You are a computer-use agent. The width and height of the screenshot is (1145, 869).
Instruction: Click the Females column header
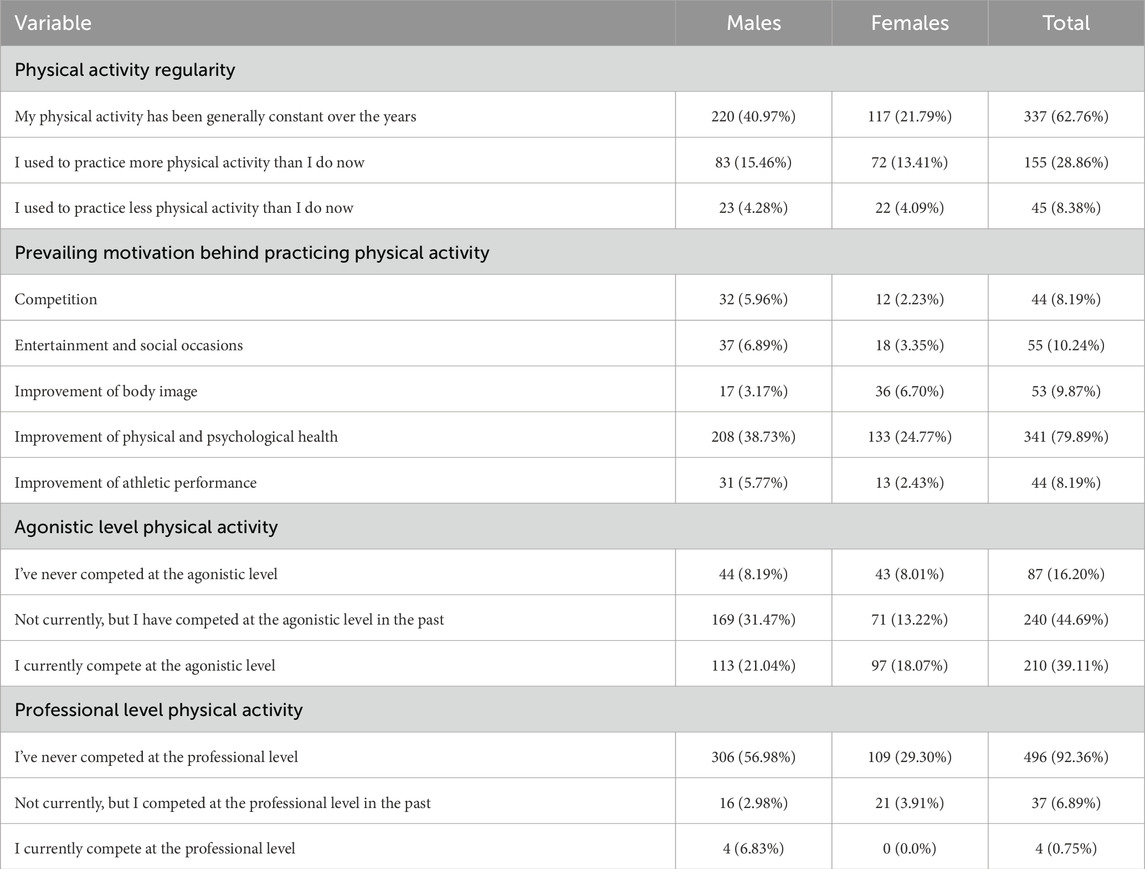[x=910, y=23]
